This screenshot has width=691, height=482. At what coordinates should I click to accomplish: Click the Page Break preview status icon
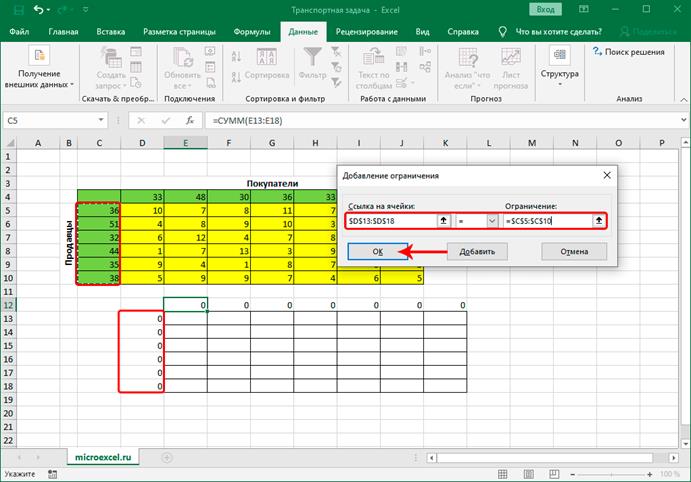[554, 474]
